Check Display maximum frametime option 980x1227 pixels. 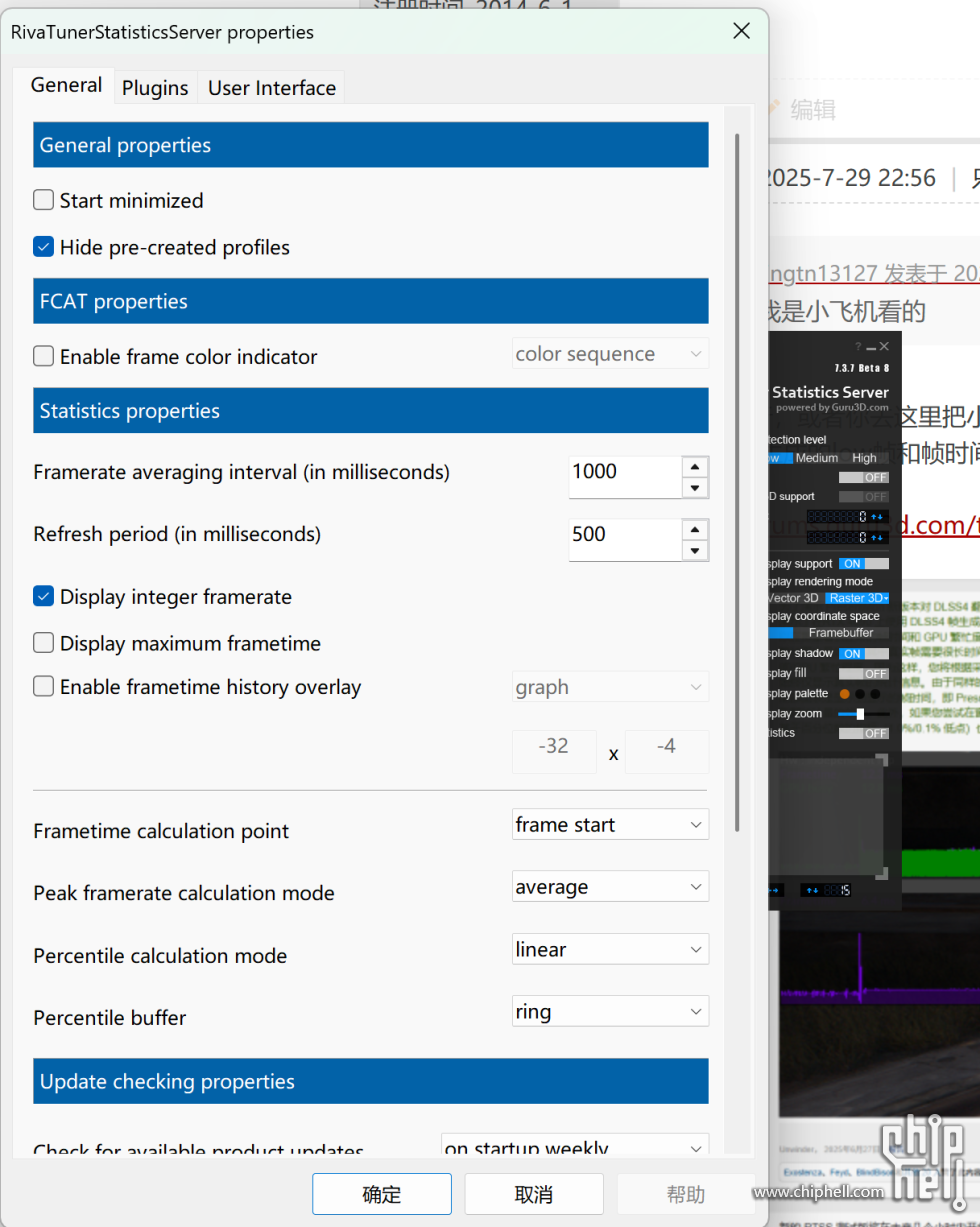click(43, 643)
